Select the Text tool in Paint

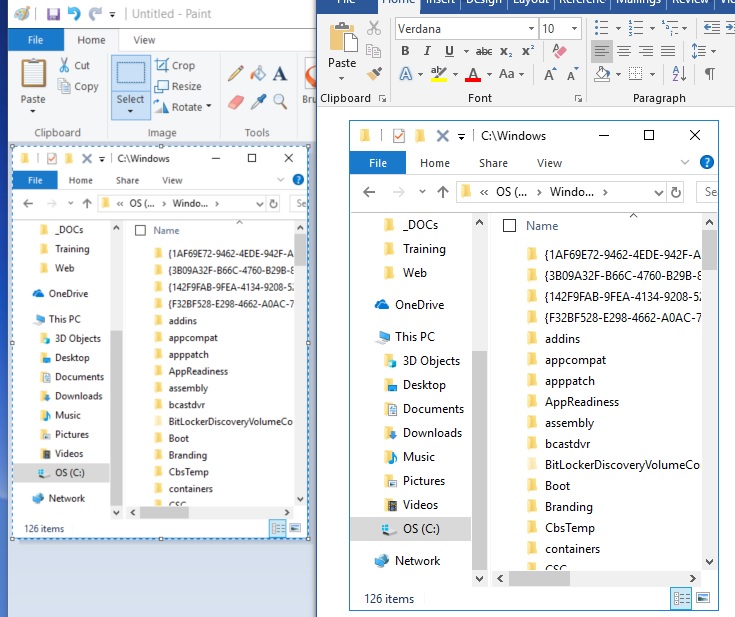click(x=280, y=74)
